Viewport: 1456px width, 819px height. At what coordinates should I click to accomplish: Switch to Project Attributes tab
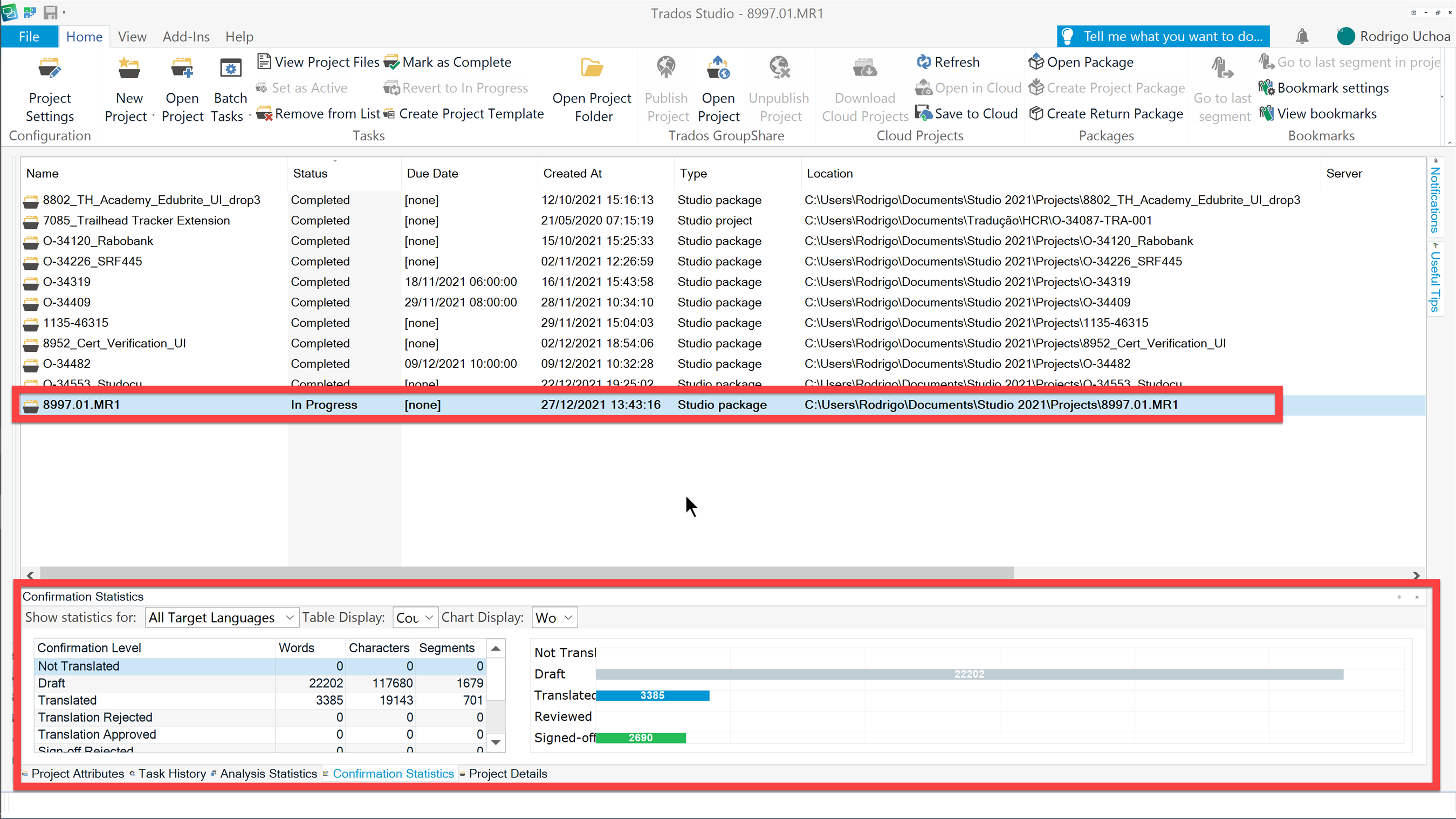[x=73, y=773]
